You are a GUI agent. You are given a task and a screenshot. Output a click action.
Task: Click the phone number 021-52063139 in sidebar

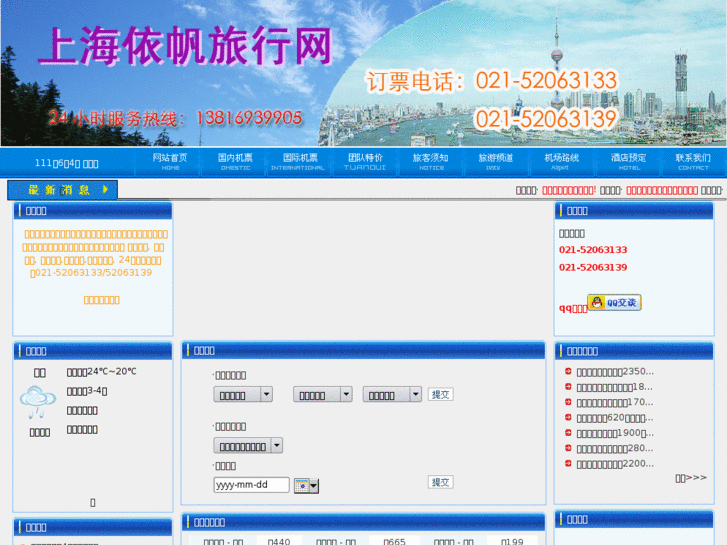tap(593, 267)
